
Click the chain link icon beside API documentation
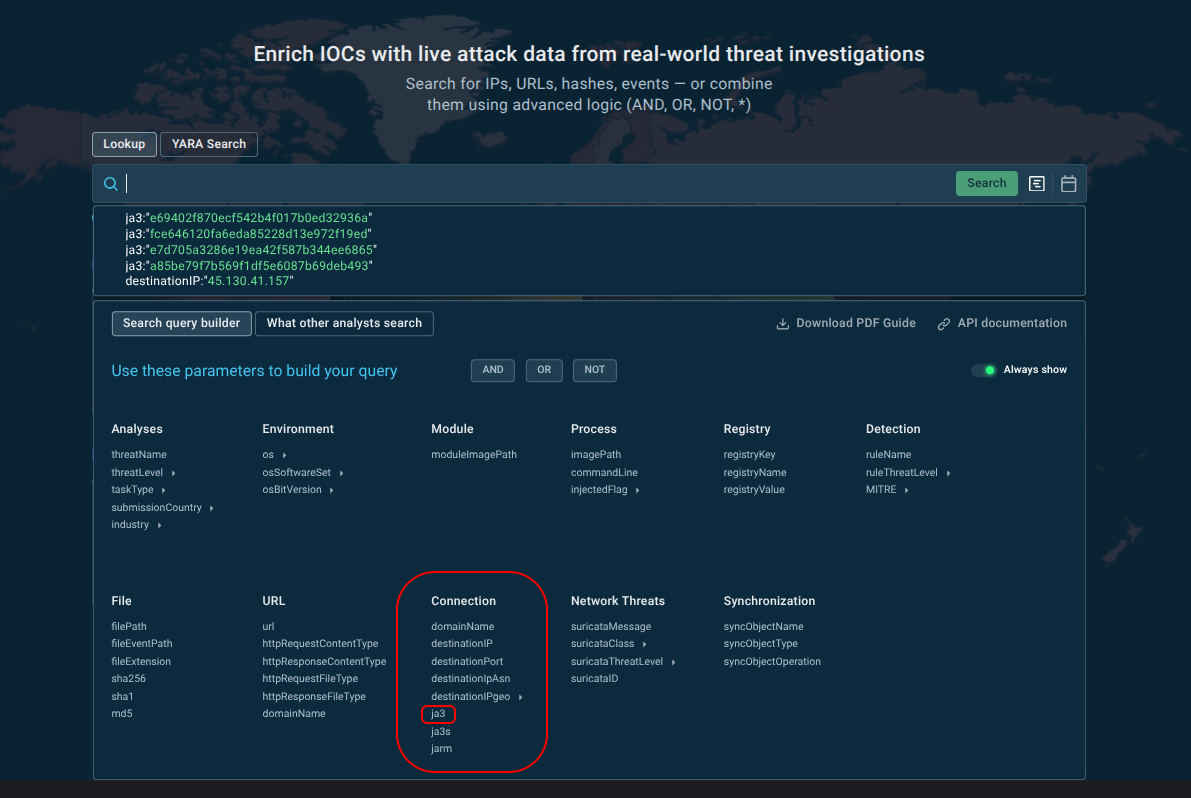pyautogui.click(x=942, y=323)
